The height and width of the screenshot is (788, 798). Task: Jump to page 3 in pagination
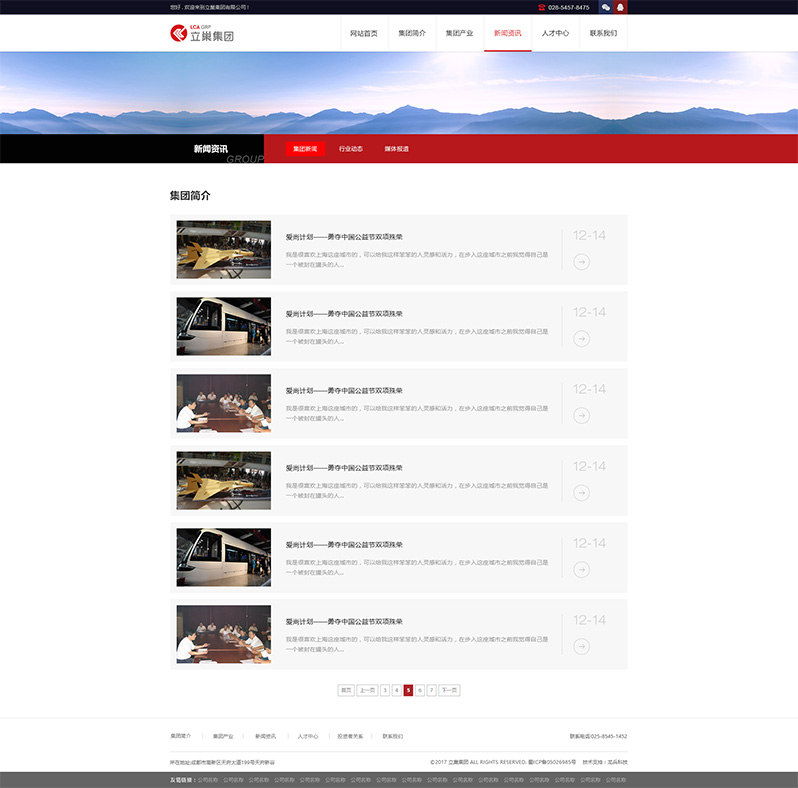pos(385,690)
